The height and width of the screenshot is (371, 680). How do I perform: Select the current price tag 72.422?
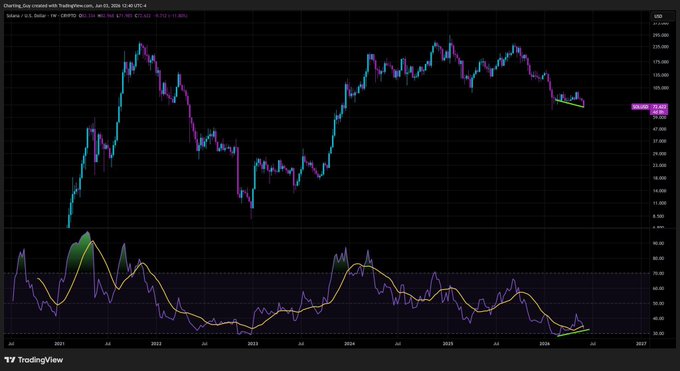(x=659, y=106)
